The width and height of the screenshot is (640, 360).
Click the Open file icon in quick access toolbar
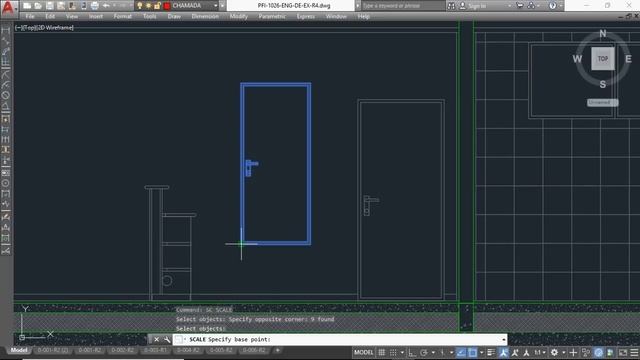(x=38, y=6)
